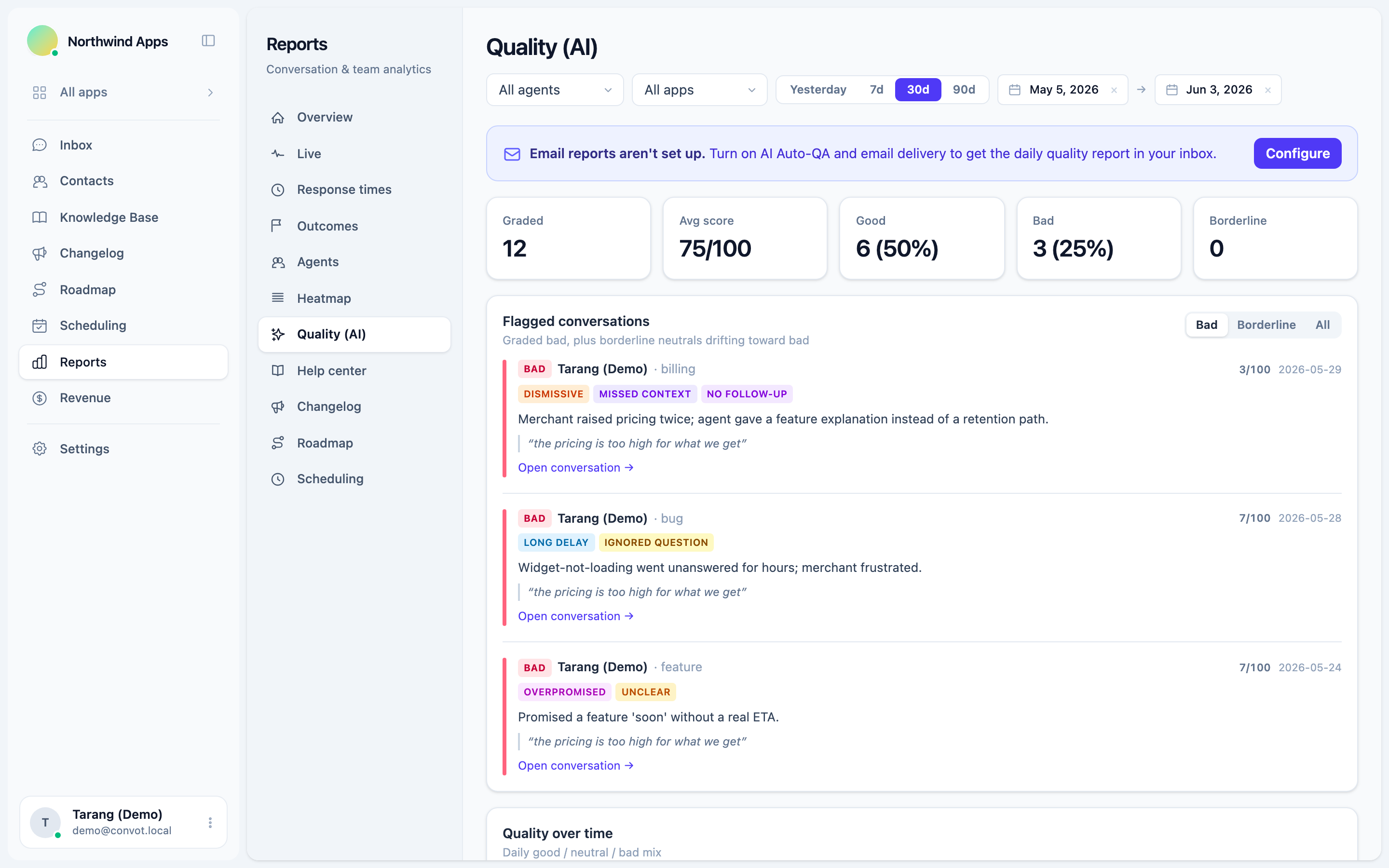Open the All apps filter dropdown
The width and height of the screenshot is (1389, 868).
(699, 90)
